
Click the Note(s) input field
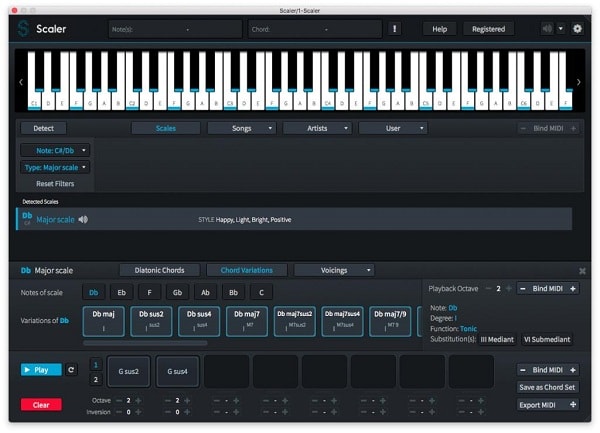pos(176,29)
